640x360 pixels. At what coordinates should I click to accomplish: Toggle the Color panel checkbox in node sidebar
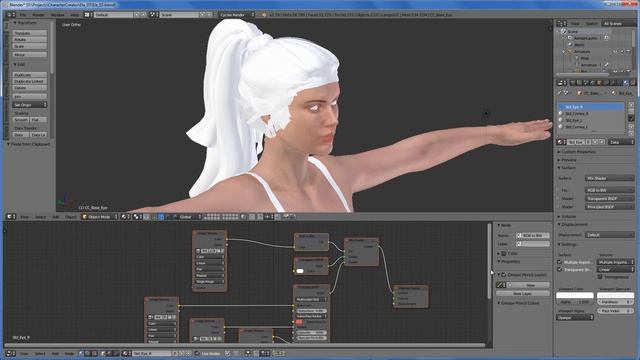pos(504,253)
